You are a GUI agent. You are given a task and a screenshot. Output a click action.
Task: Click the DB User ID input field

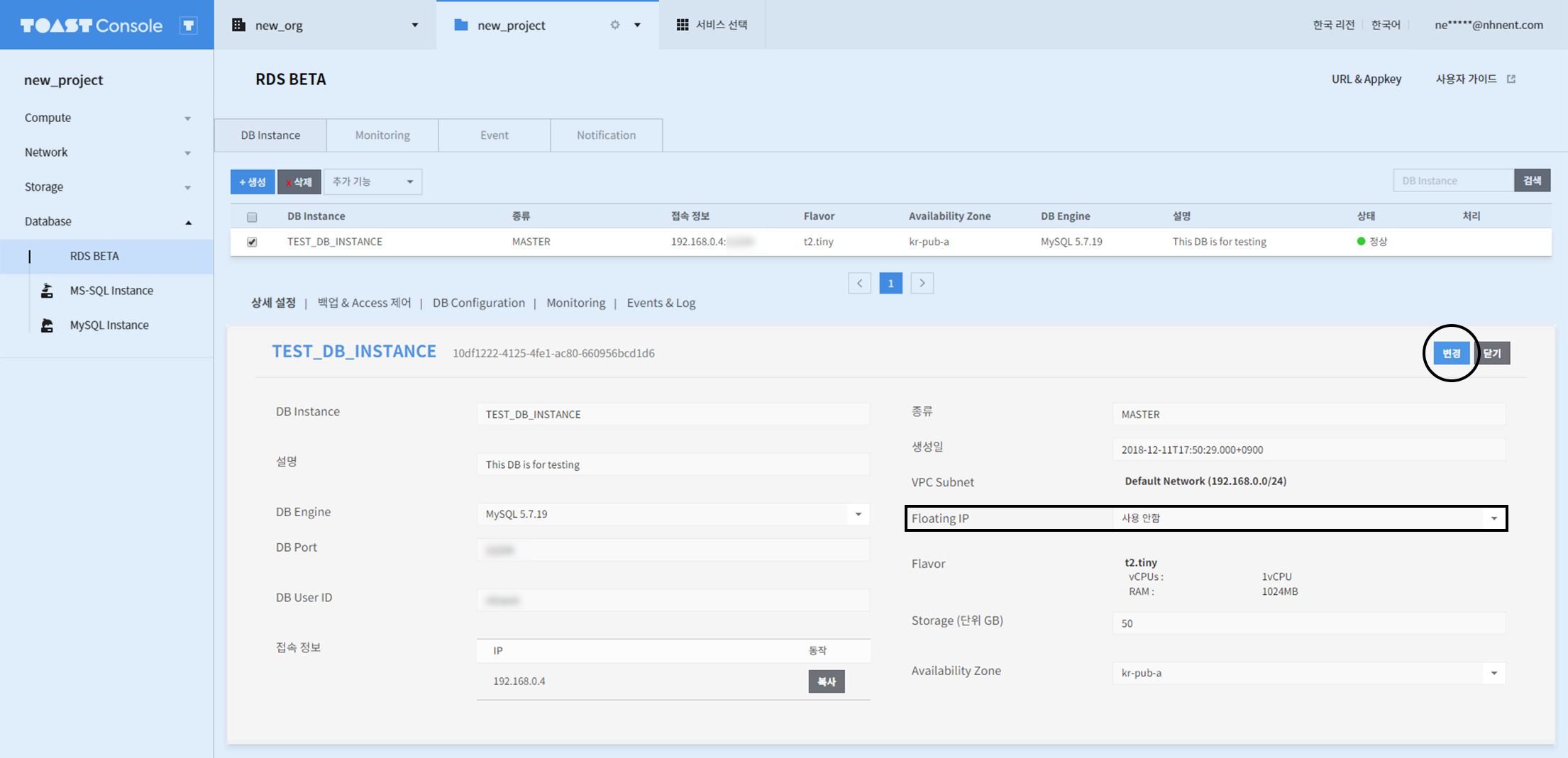[673, 601]
